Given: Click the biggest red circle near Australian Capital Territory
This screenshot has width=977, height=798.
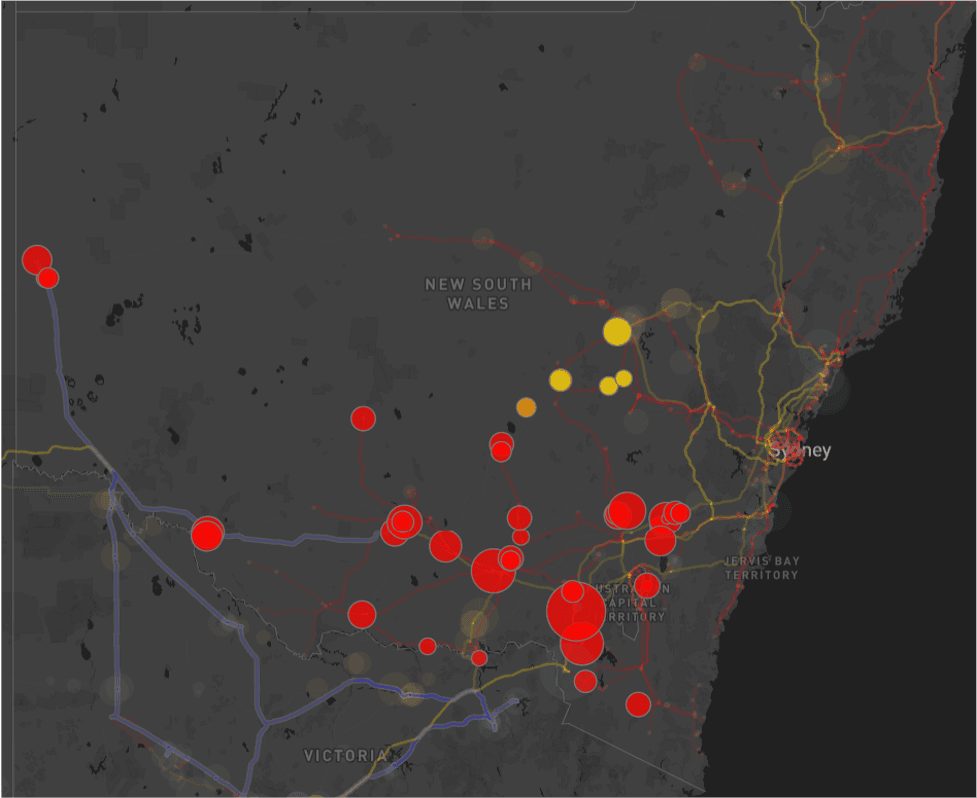Looking at the screenshot, I should 575,613.
